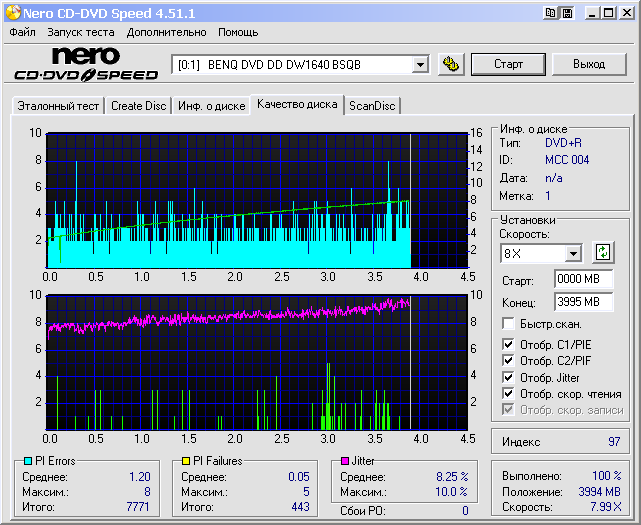Open the Файл menu

tap(22, 32)
